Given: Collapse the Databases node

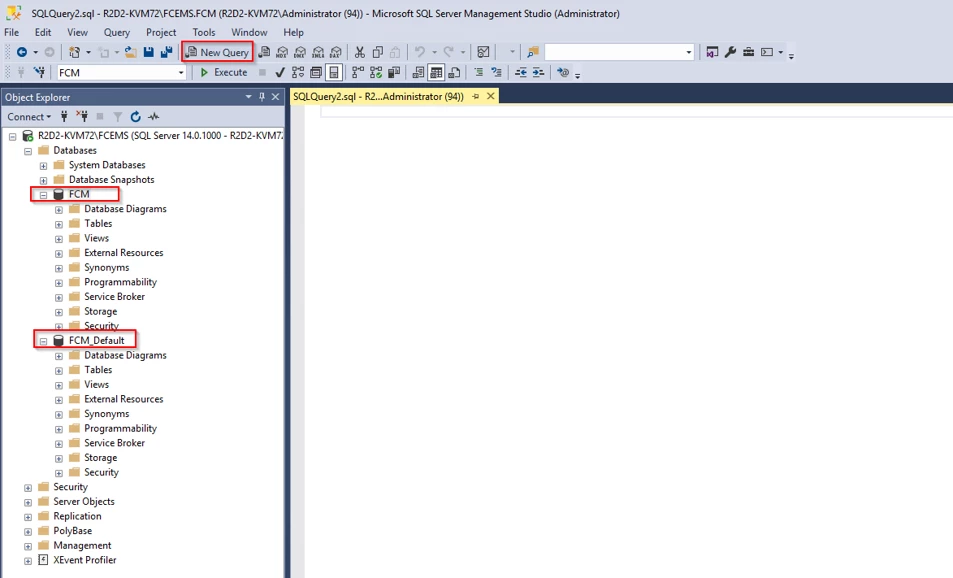Looking at the screenshot, I should (x=28, y=151).
